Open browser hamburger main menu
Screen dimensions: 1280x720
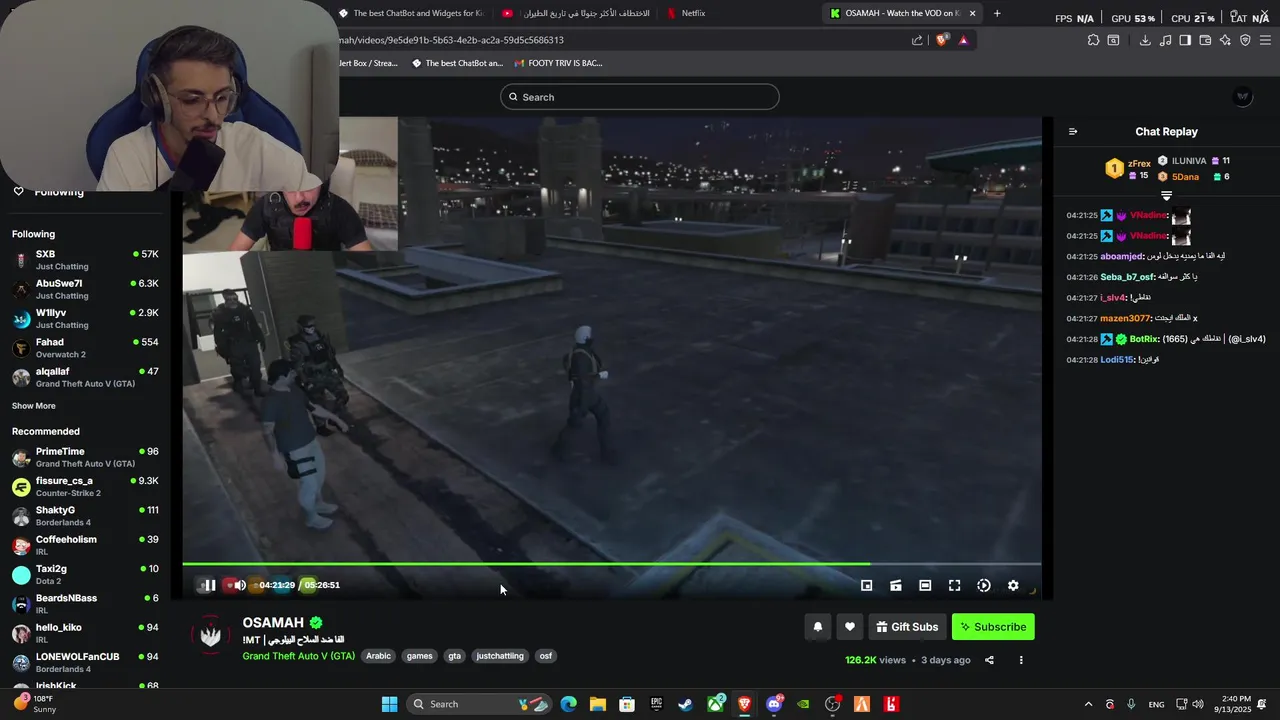click(x=1265, y=40)
